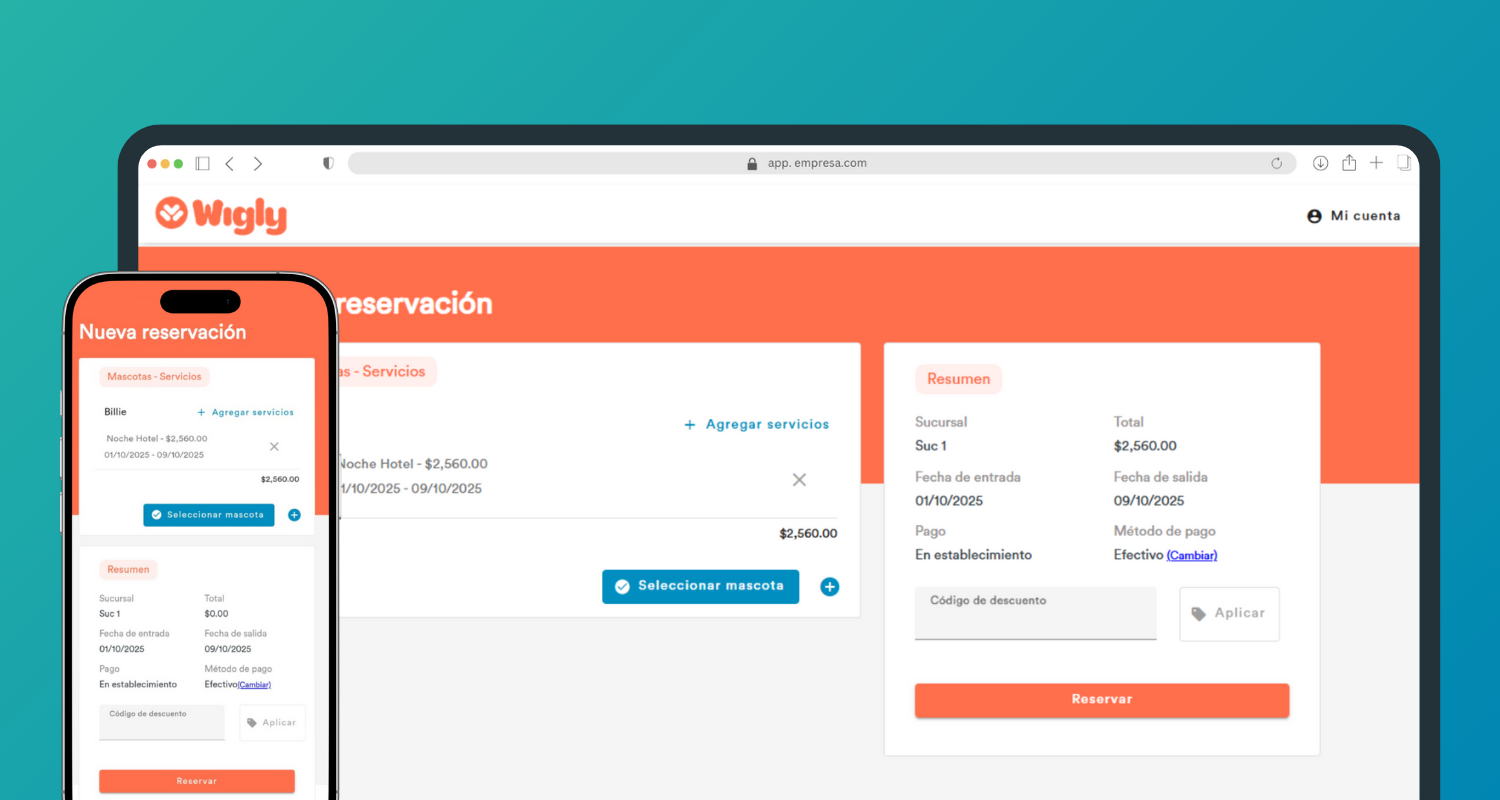Open browser downloads icon
The width and height of the screenshot is (1500, 800).
click(1320, 163)
